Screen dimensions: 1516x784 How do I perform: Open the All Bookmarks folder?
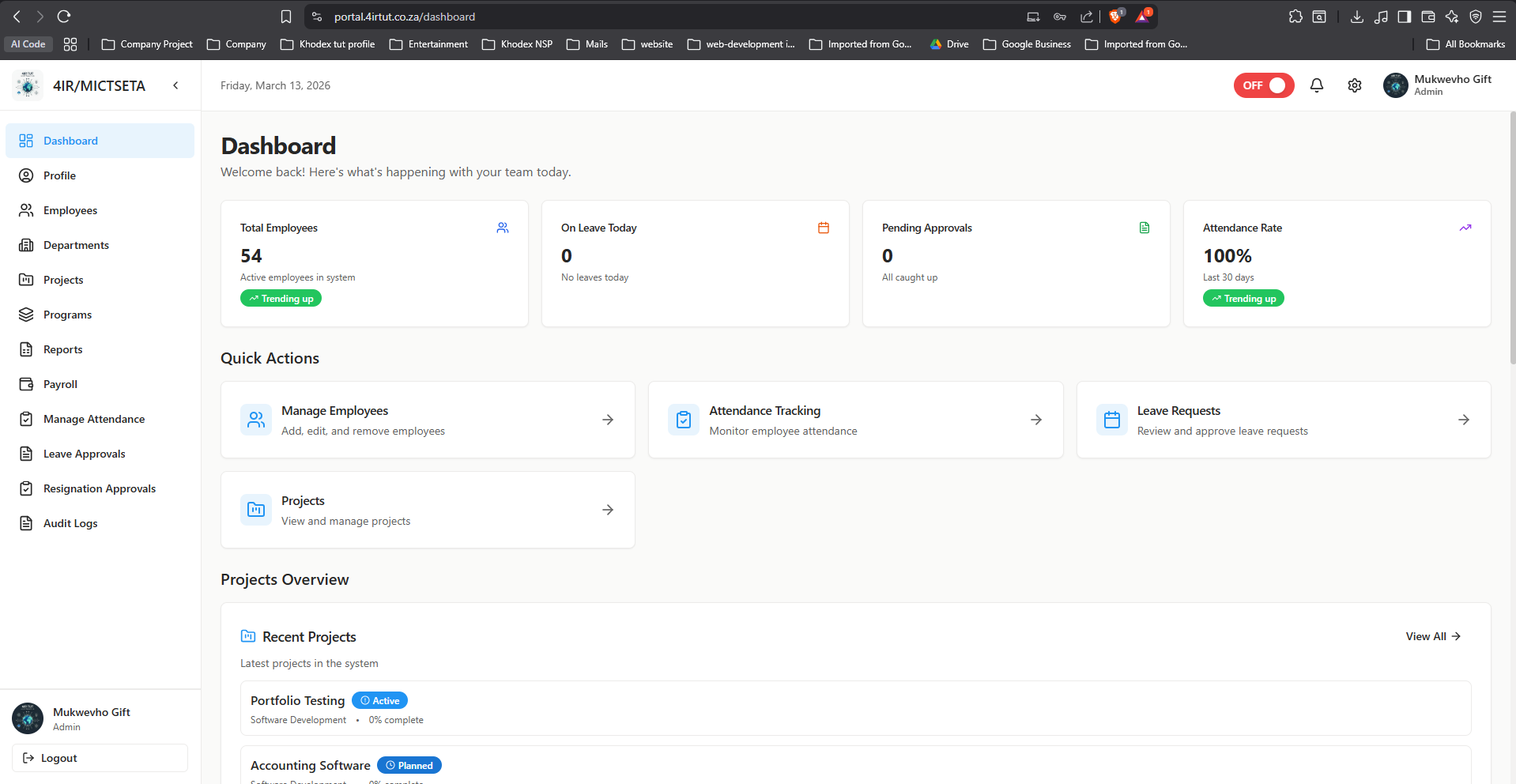click(1465, 44)
